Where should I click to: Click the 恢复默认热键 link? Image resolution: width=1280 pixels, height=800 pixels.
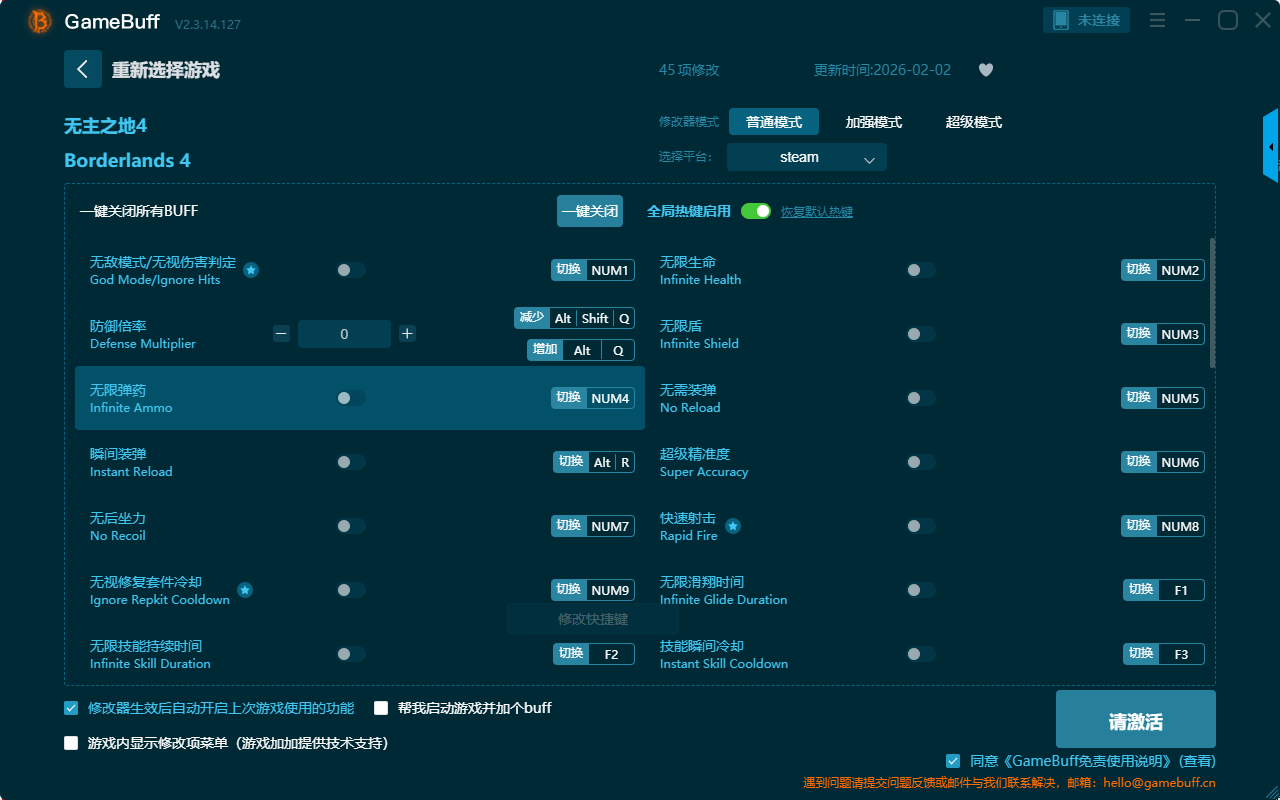click(x=816, y=212)
